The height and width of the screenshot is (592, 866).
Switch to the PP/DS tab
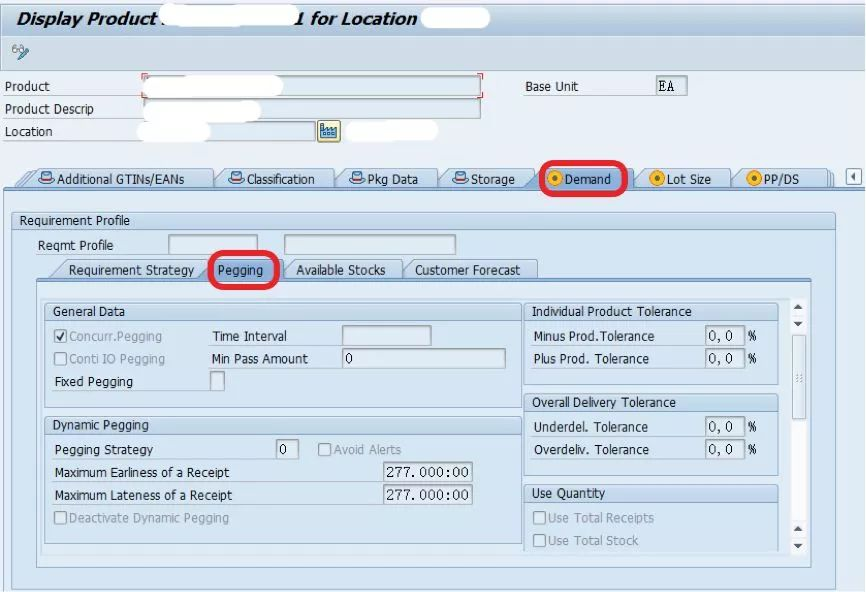pos(774,179)
